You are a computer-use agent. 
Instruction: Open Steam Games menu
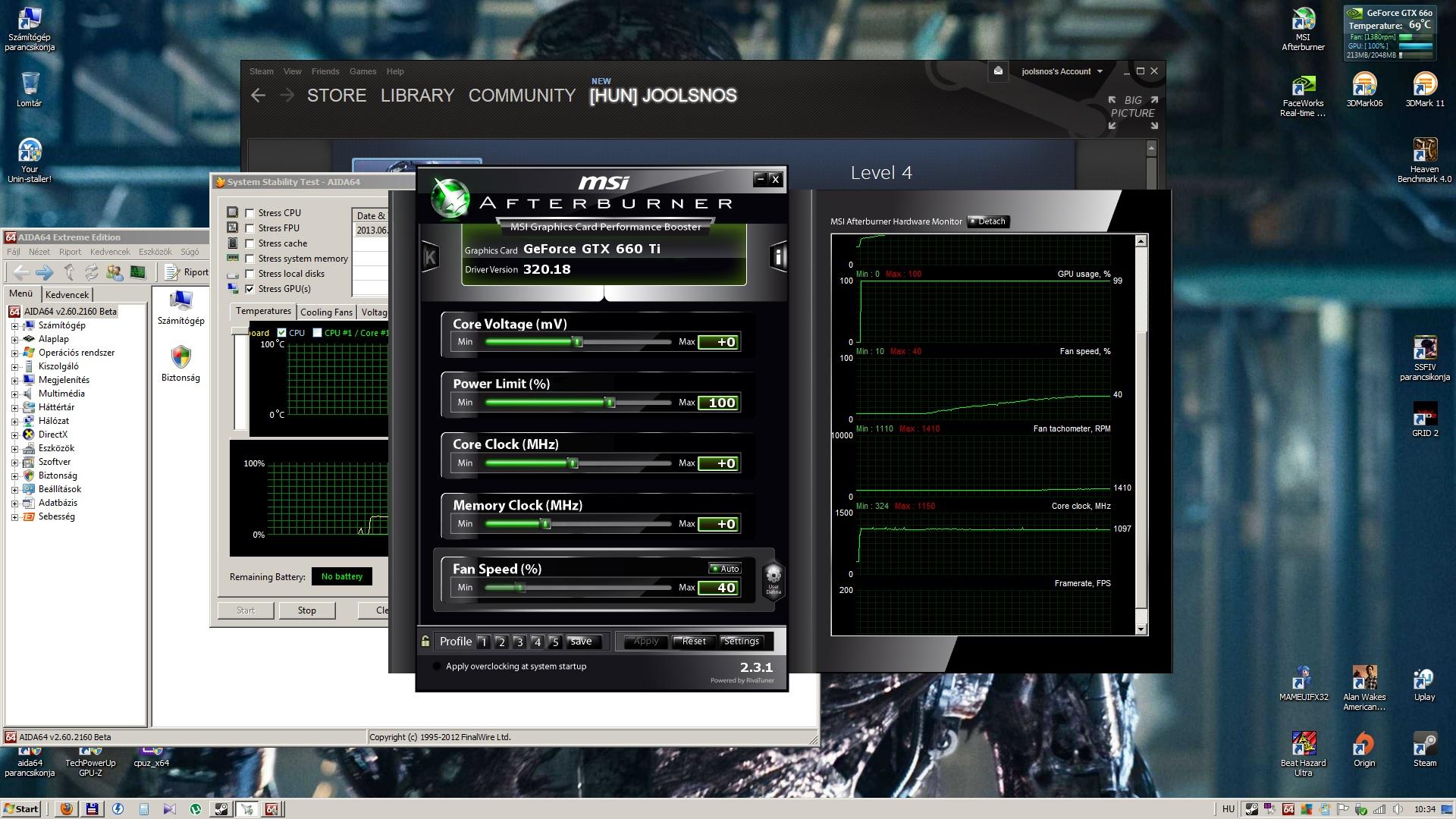pos(362,71)
